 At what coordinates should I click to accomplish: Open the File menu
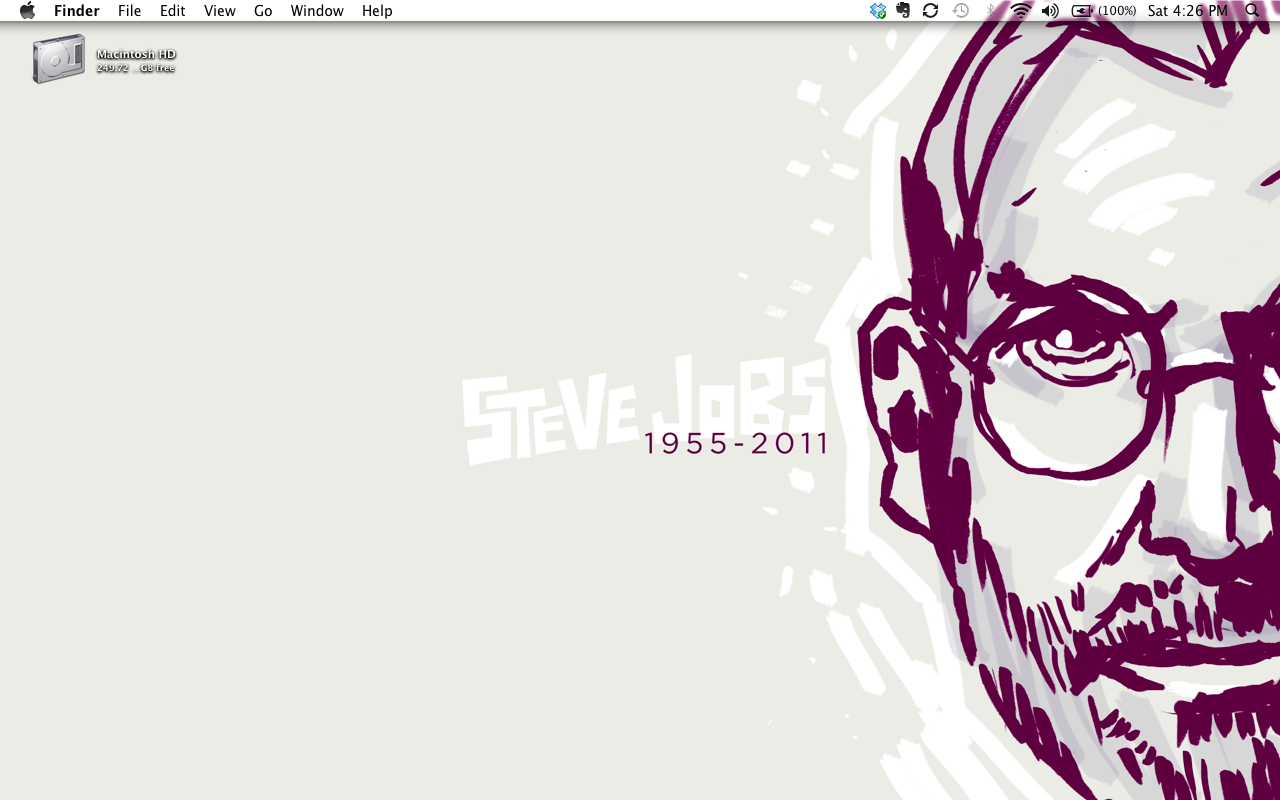click(x=129, y=11)
